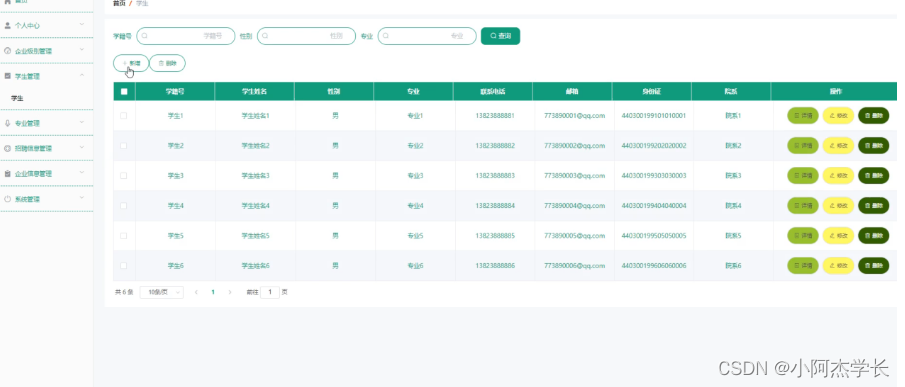905x387 pixels.
Task: Click 修改 for row 学生5
Action: pyautogui.click(x=838, y=235)
